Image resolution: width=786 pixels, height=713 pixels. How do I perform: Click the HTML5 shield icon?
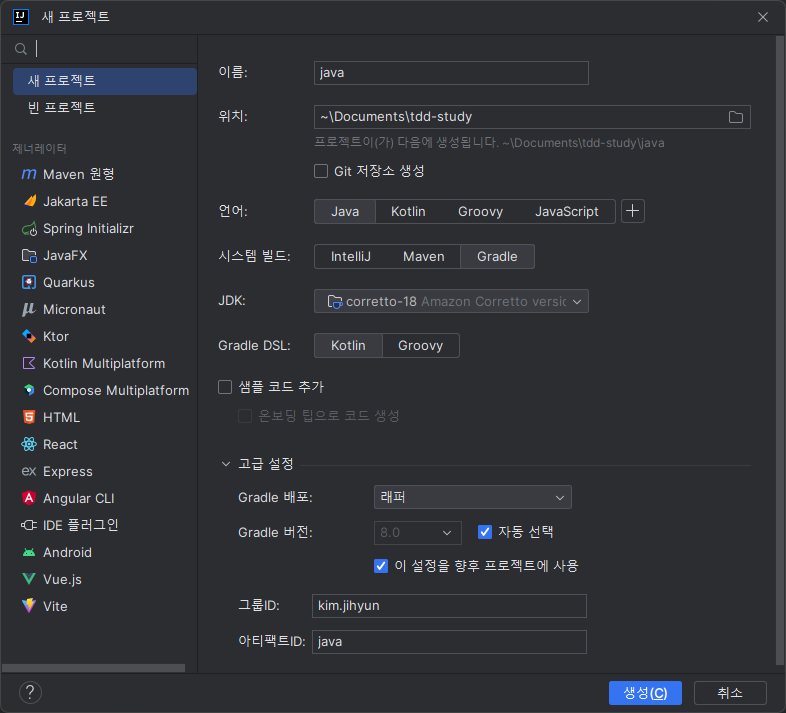tap(29, 417)
